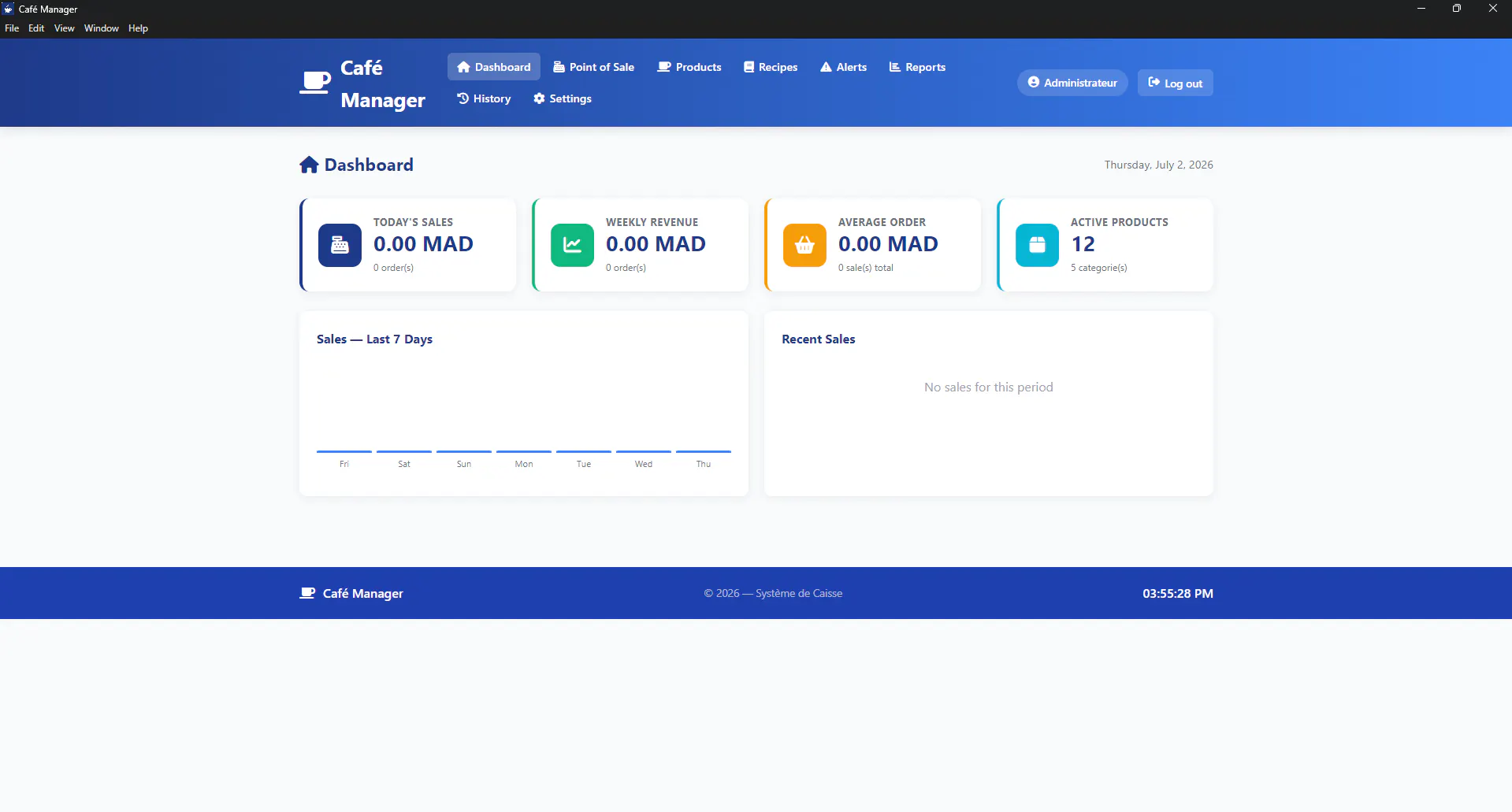Open the Help menu

(x=138, y=28)
